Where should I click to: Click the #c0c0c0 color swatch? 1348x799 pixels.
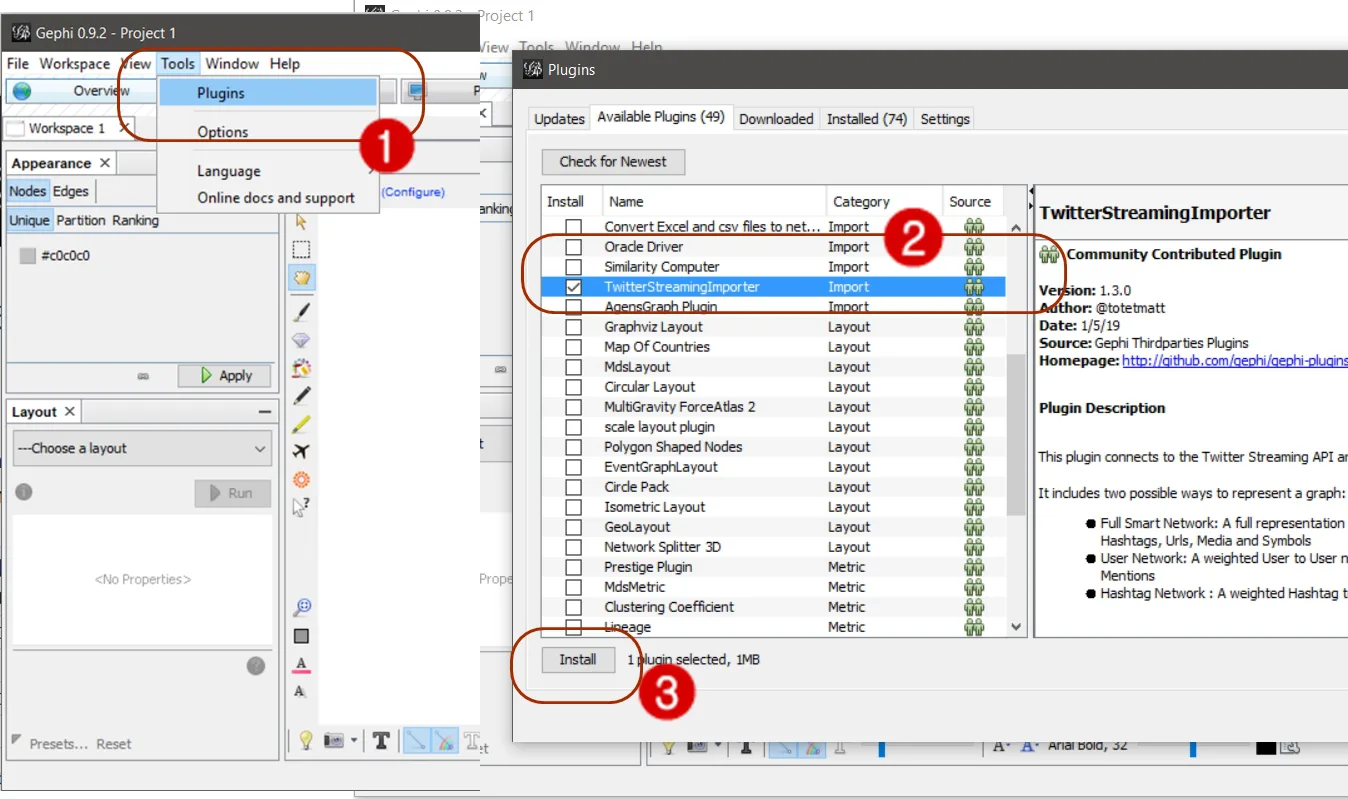click(x=27, y=255)
